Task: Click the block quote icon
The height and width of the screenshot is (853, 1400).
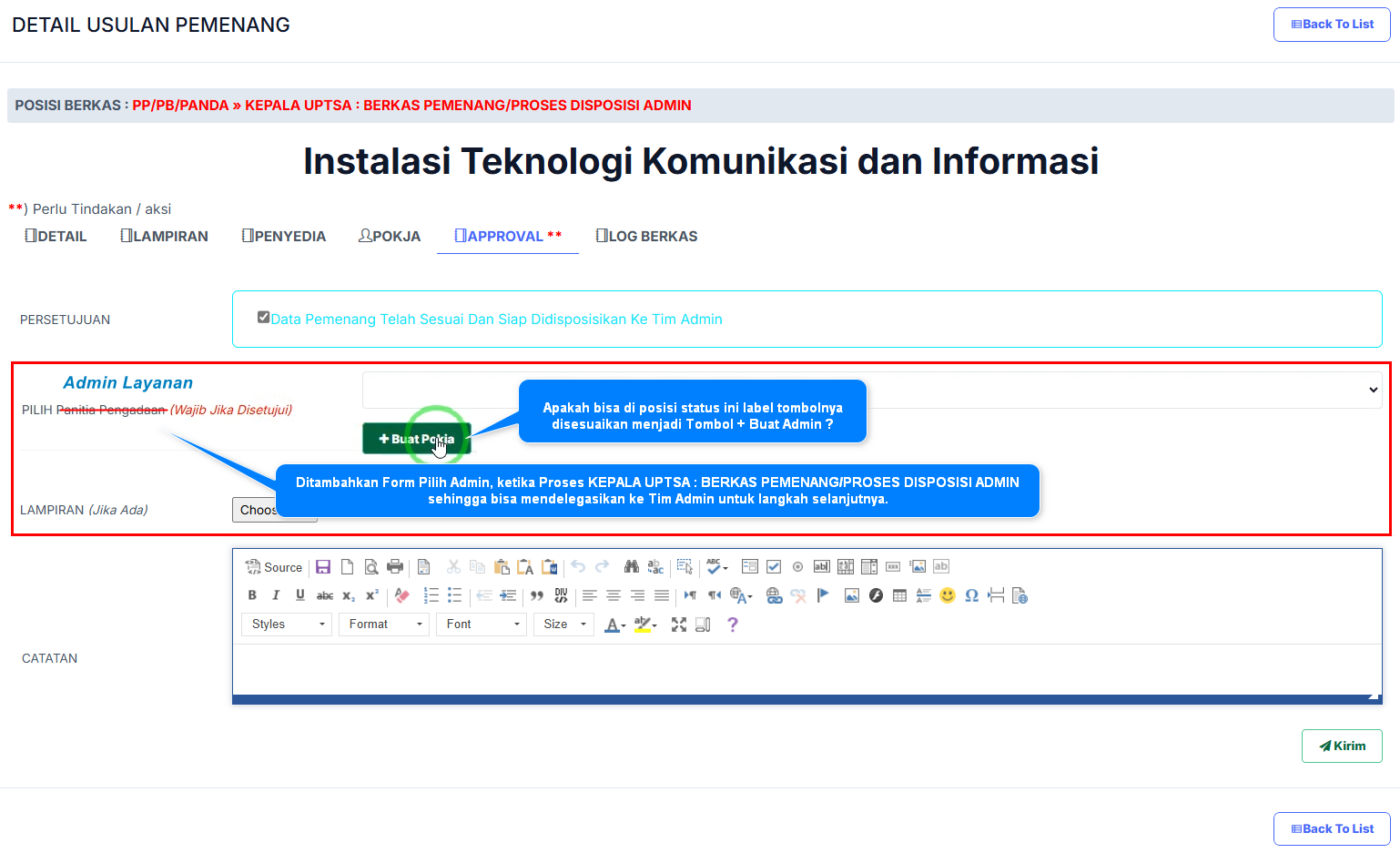Action: pos(537,595)
